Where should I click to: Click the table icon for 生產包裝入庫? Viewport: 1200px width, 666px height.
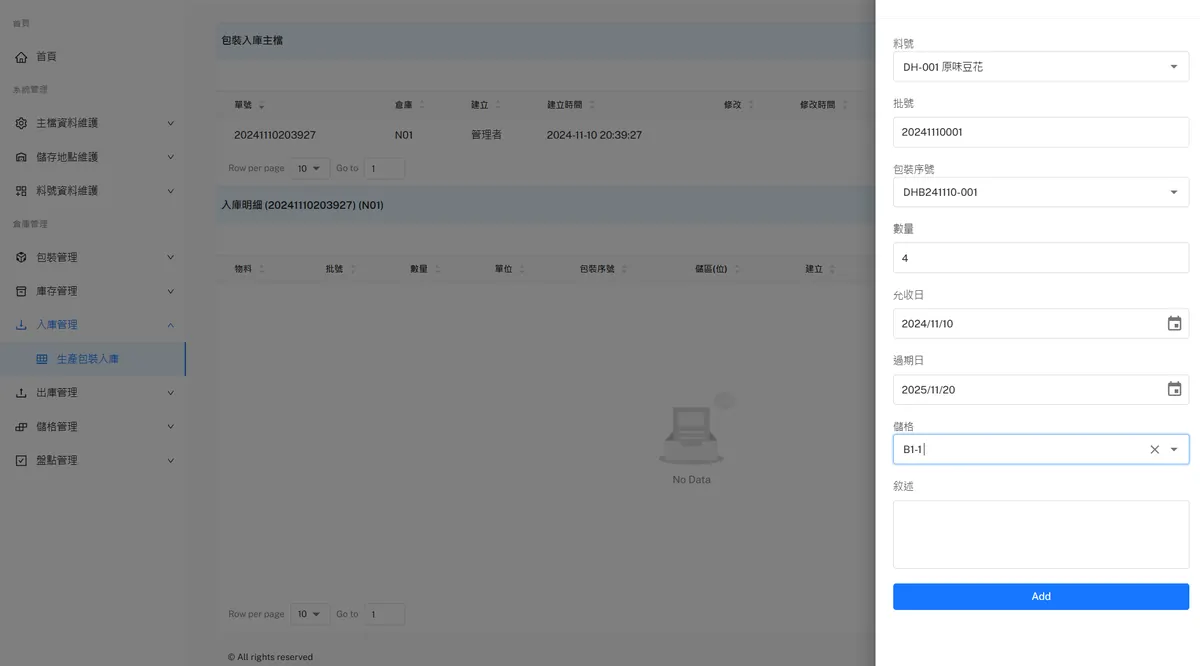(x=42, y=359)
